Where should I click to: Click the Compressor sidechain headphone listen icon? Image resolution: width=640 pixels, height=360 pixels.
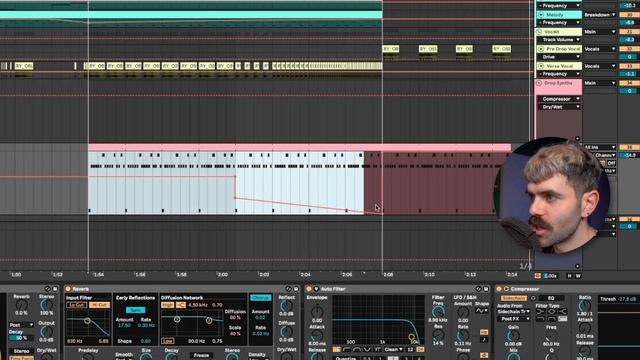pos(533,298)
